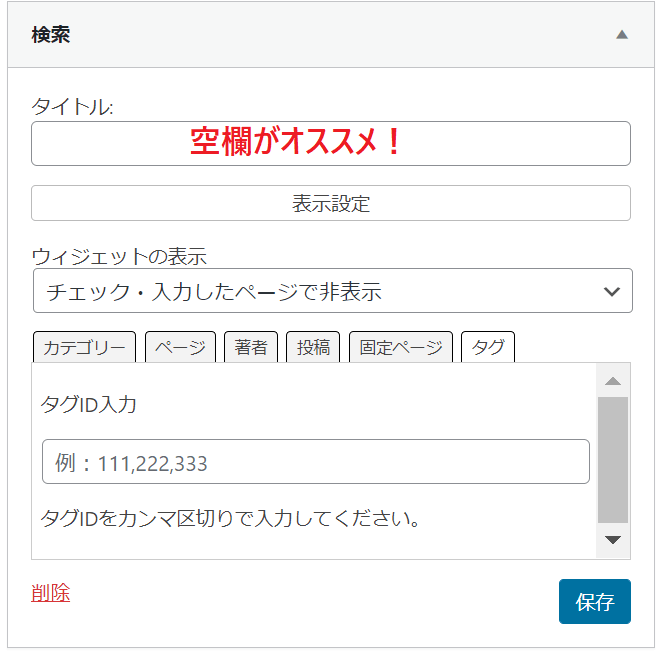Click the blue 保存 button
The width and height of the screenshot is (659, 659).
(595, 601)
